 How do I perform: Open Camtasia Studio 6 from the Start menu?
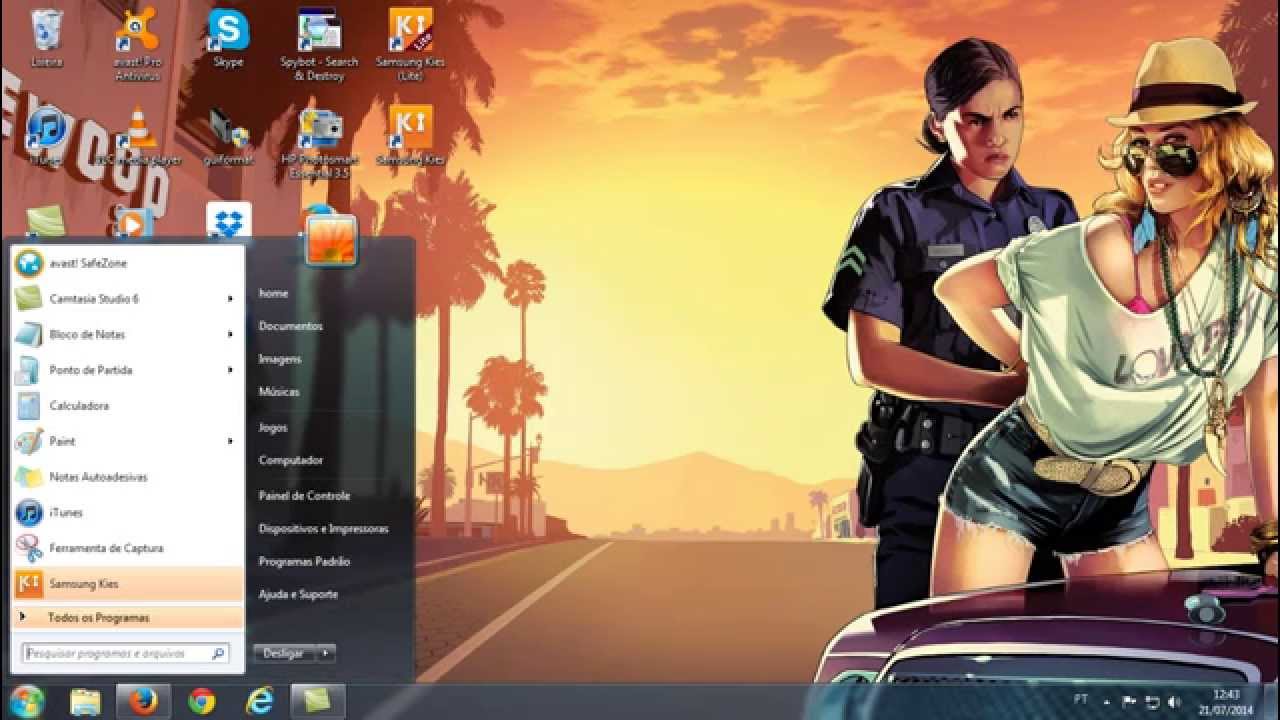pos(128,299)
